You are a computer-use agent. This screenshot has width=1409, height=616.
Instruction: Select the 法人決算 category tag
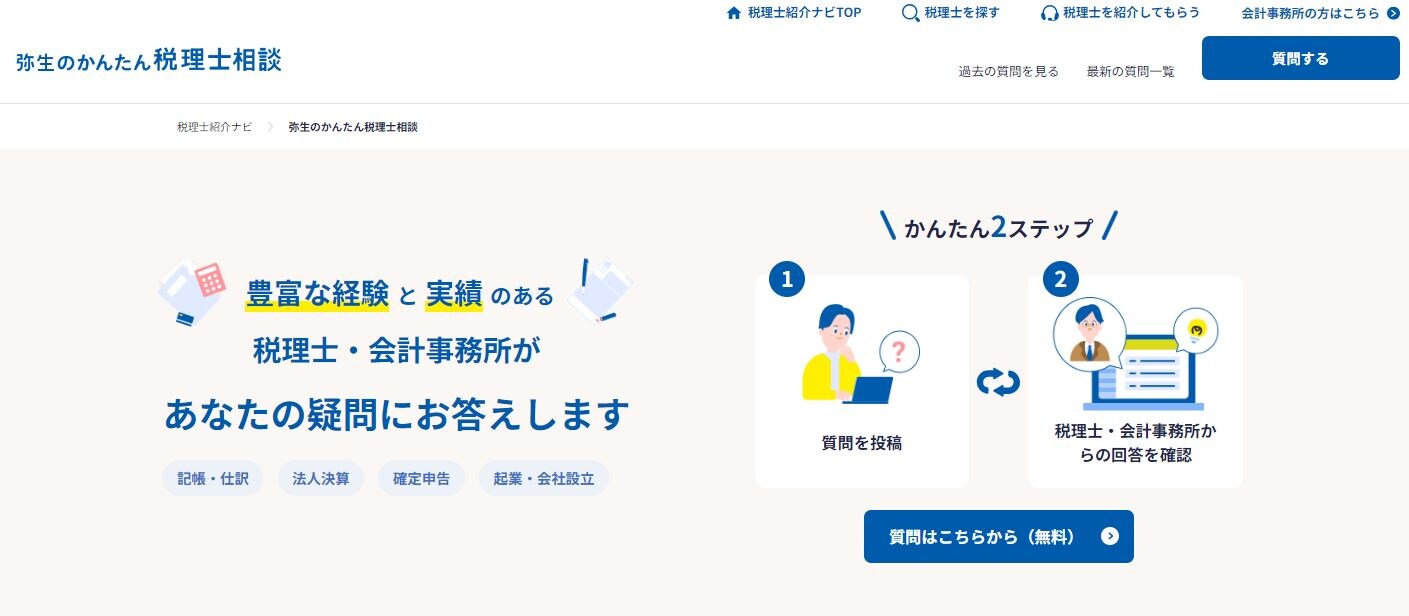coord(321,478)
